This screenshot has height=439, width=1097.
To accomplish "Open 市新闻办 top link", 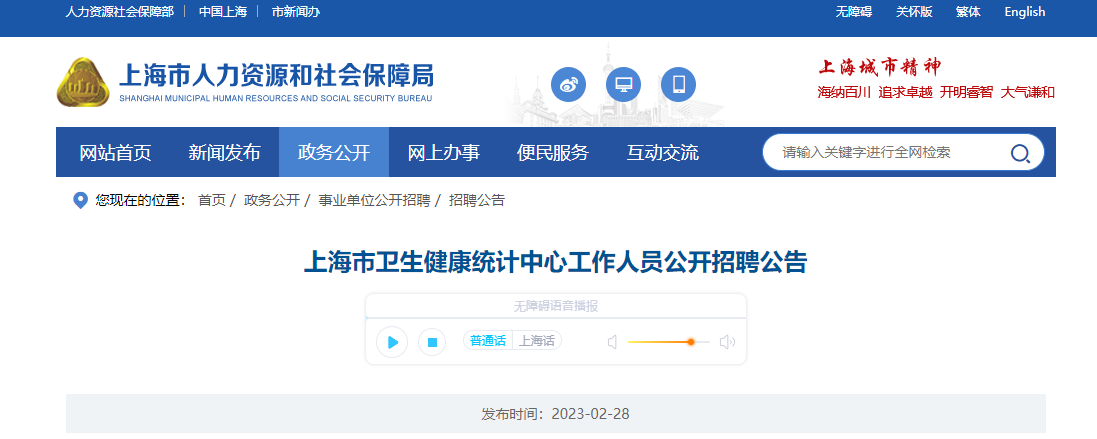I will click(x=295, y=12).
